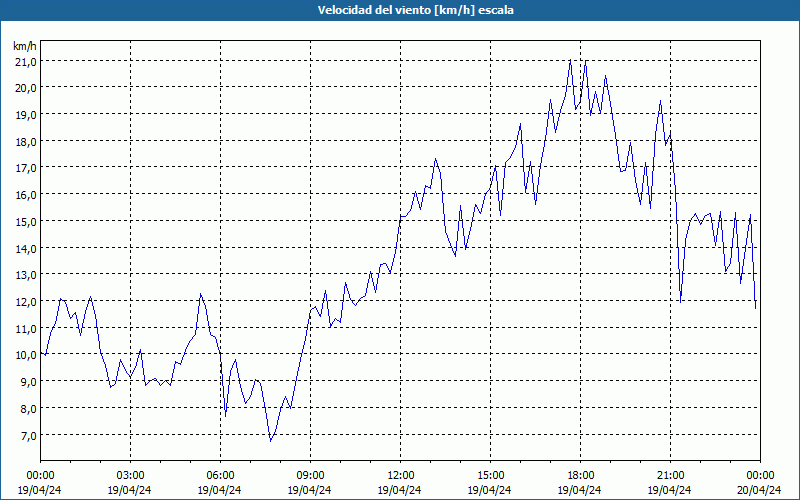Click the 8,0 y-axis value

(29, 409)
